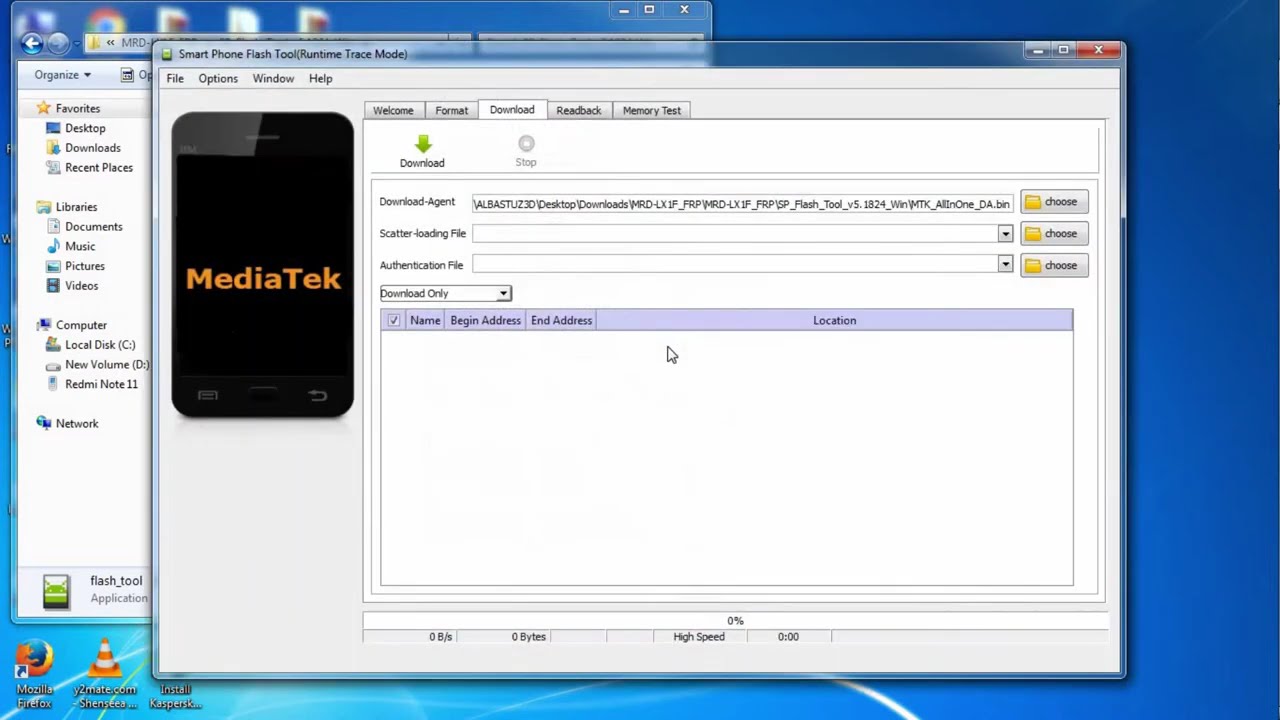Click the Download-Agent path field
Image resolution: width=1280 pixels, height=720 pixels.
[742, 204]
